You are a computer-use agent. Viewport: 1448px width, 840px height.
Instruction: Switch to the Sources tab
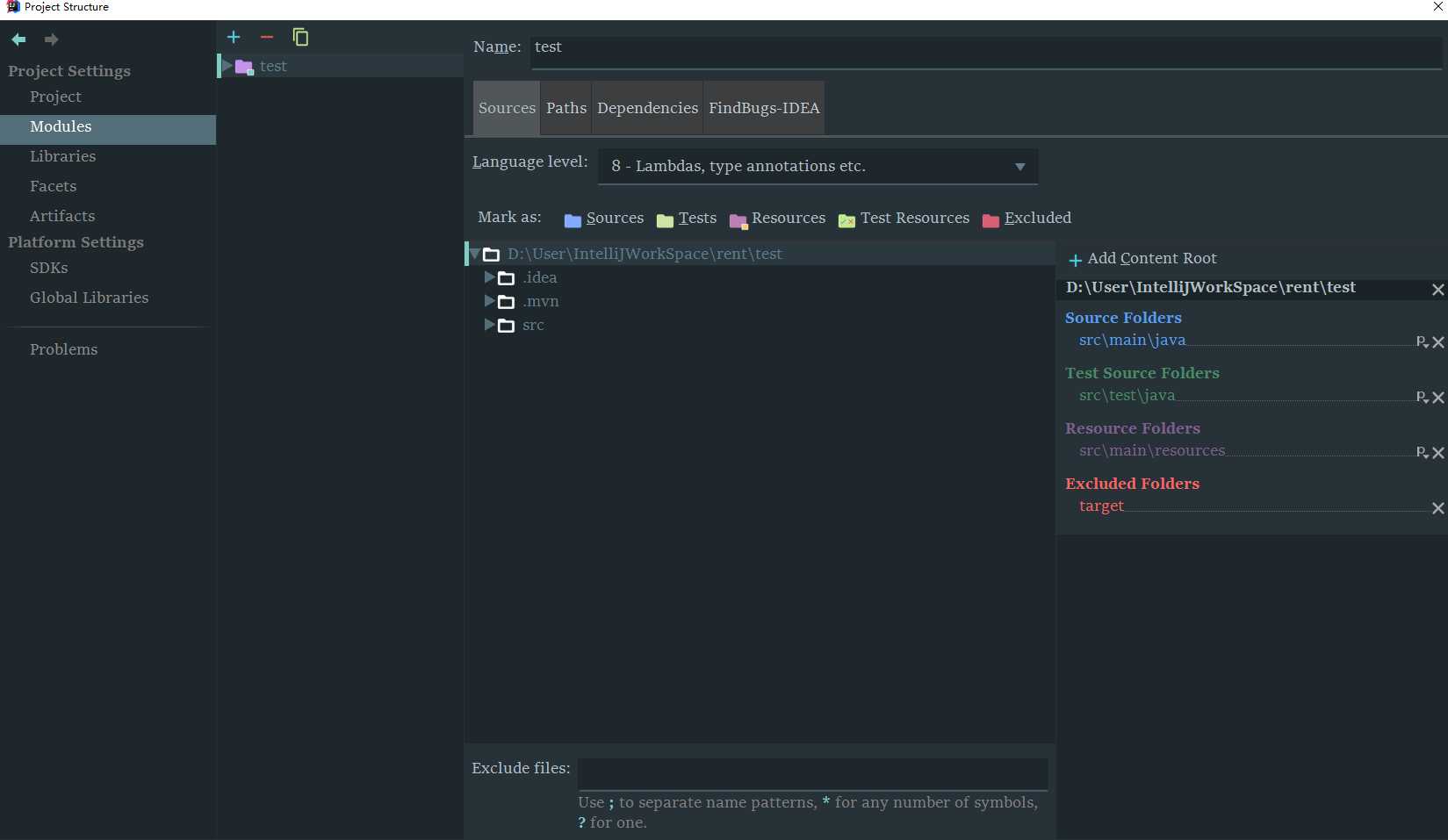click(507, 108)
